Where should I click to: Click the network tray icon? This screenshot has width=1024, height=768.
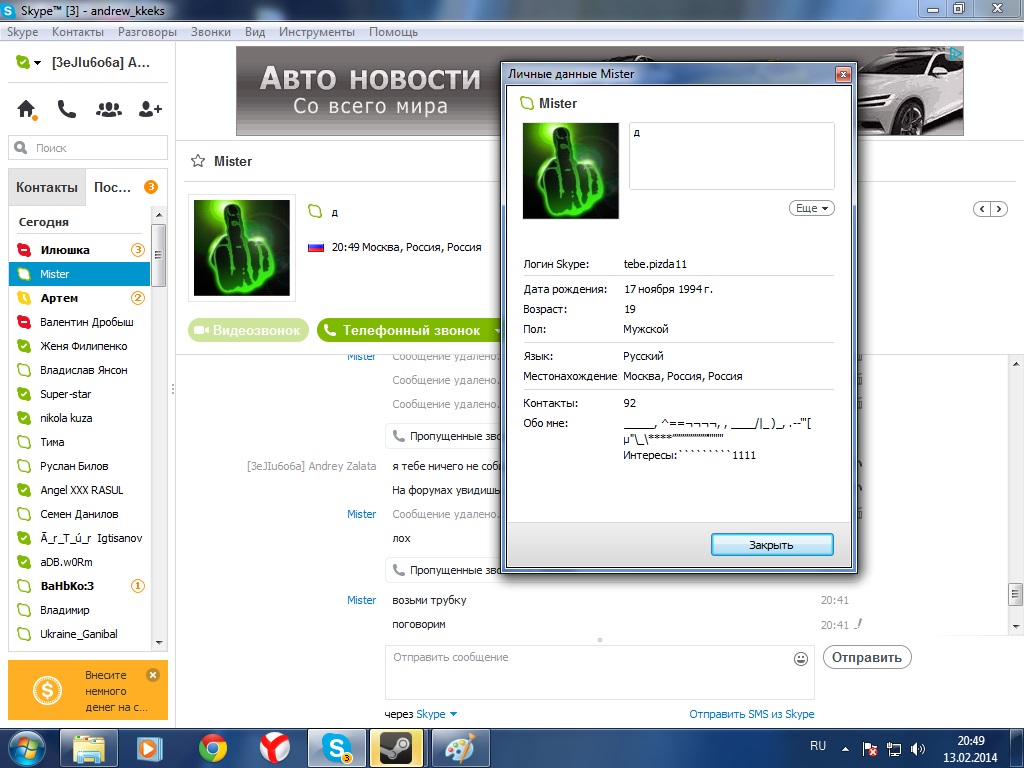pos(893,749)
